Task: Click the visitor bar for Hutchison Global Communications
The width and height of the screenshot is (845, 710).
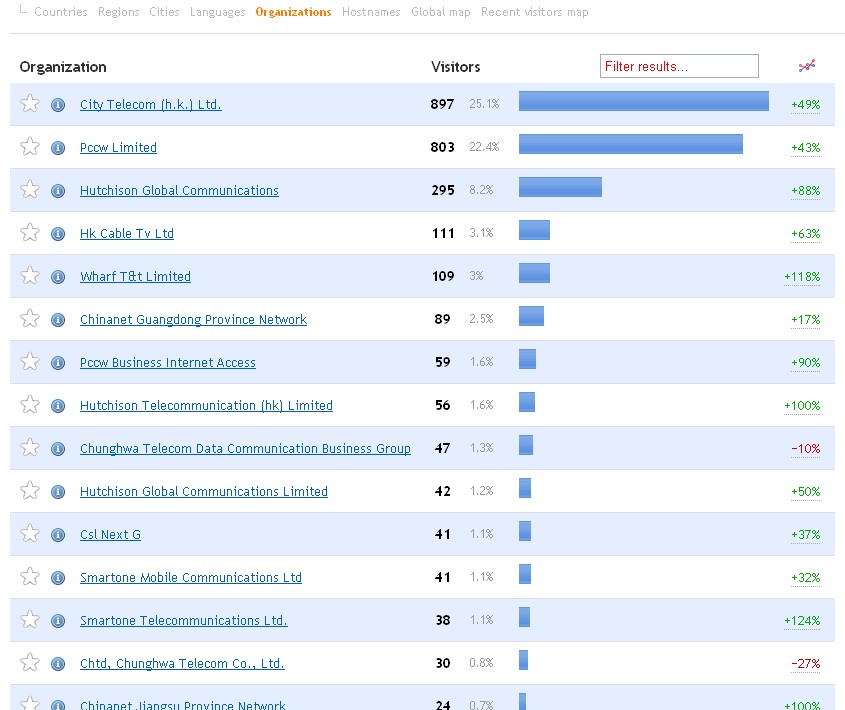Action: click(x=560, y=187)
